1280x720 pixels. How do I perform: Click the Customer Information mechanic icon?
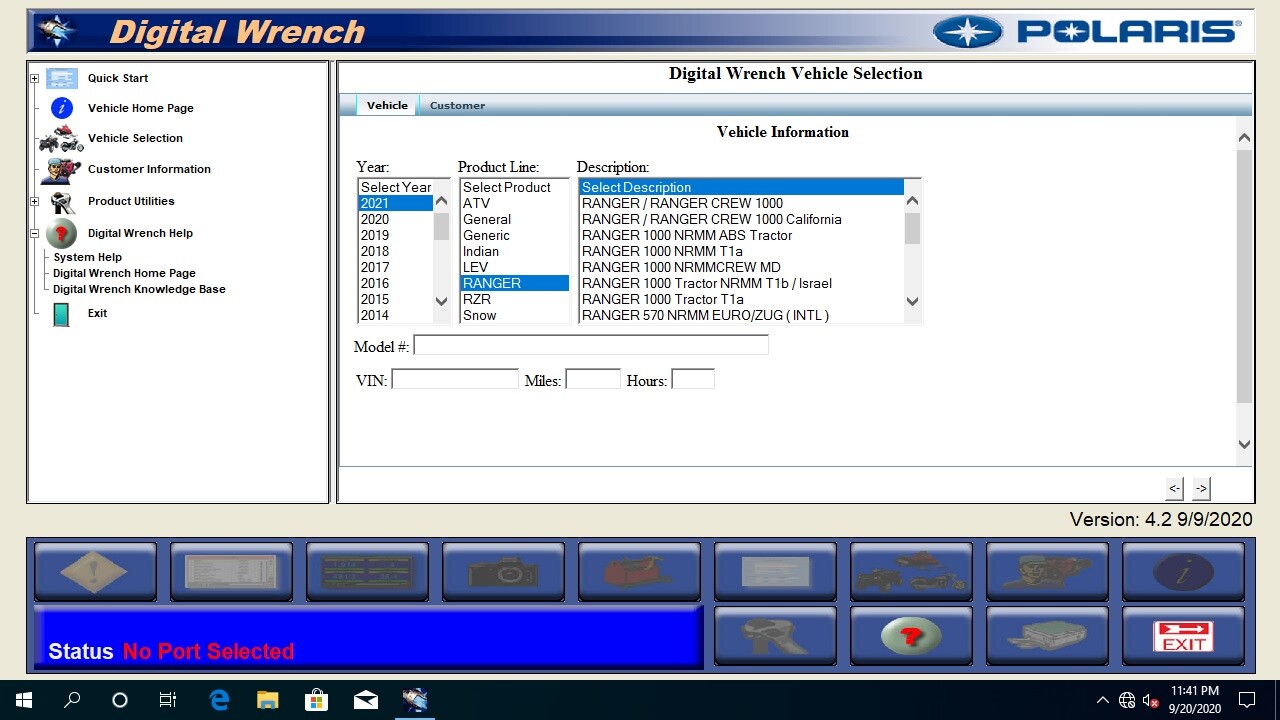pyautogui.click(x=61, y=170)
